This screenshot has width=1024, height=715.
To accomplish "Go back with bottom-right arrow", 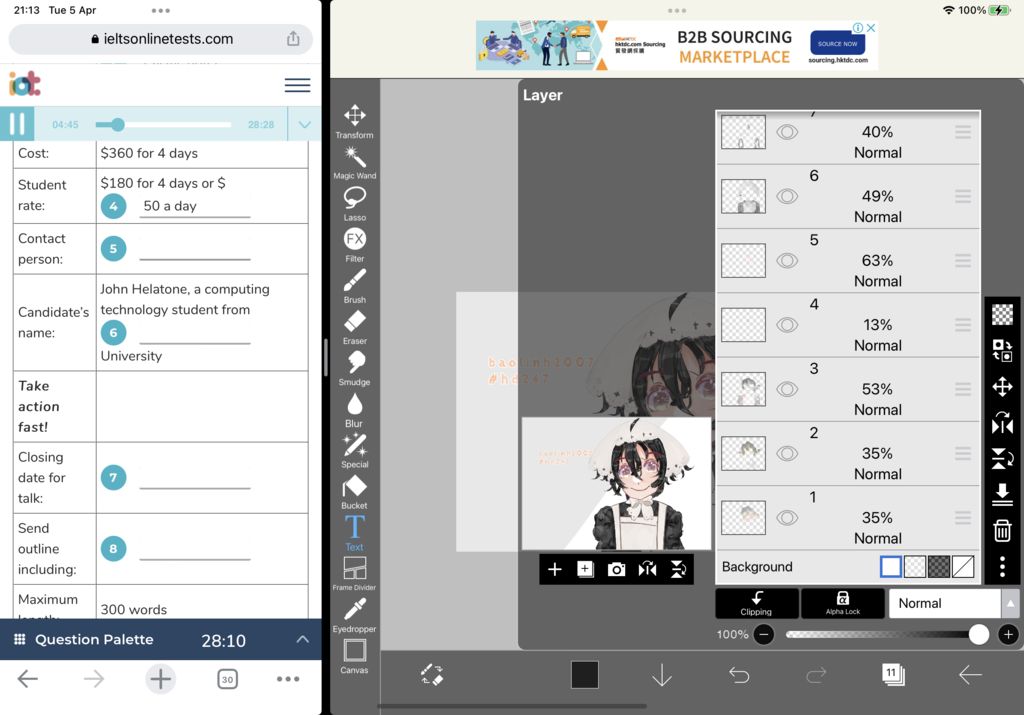I will pos(970,675).
